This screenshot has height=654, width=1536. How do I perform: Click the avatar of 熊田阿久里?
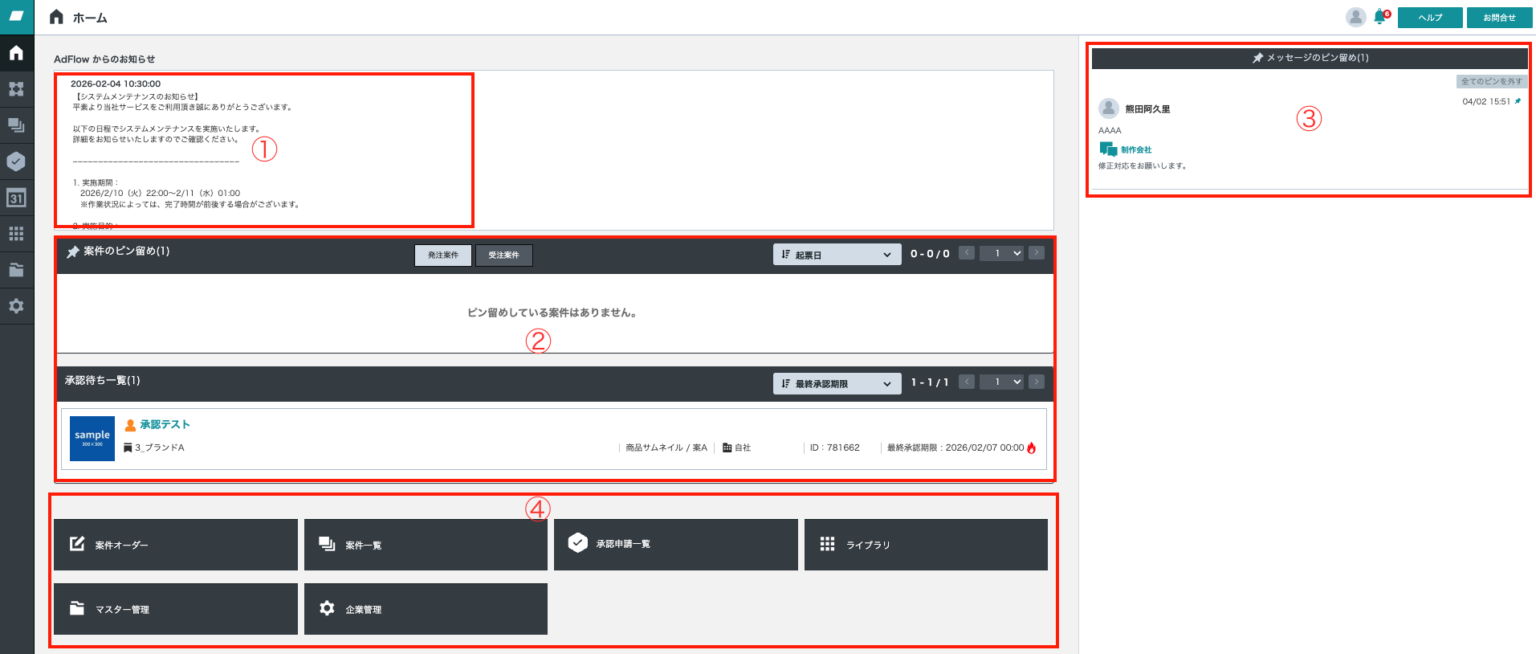[x=1108, y=108]
